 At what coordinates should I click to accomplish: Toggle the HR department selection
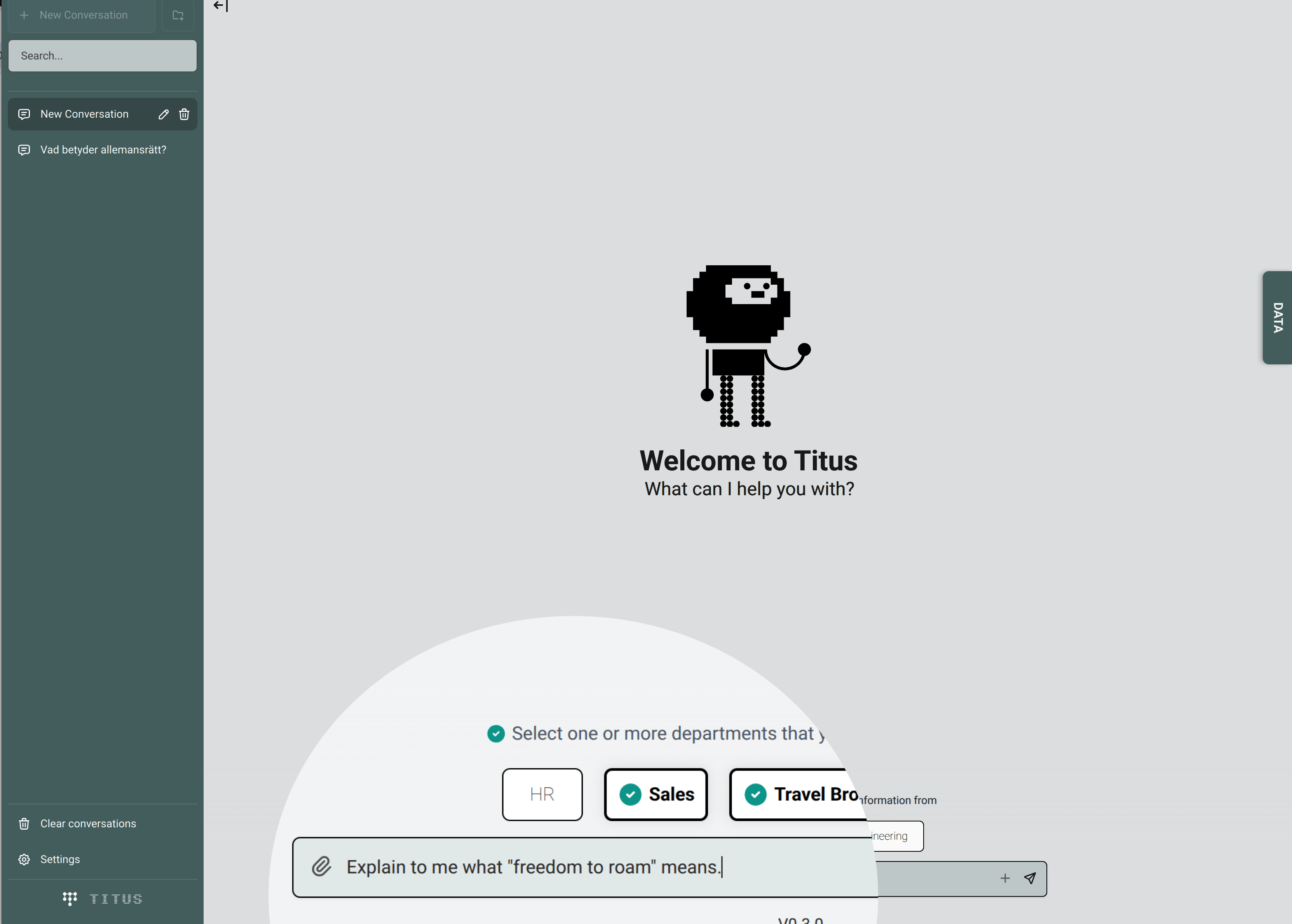click(x=542, y=794)
